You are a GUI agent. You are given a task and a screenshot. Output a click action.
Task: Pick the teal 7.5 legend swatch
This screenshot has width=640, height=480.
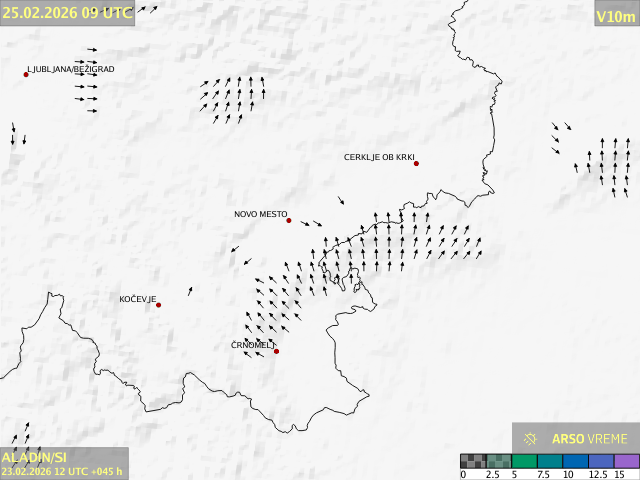[549, 462]
